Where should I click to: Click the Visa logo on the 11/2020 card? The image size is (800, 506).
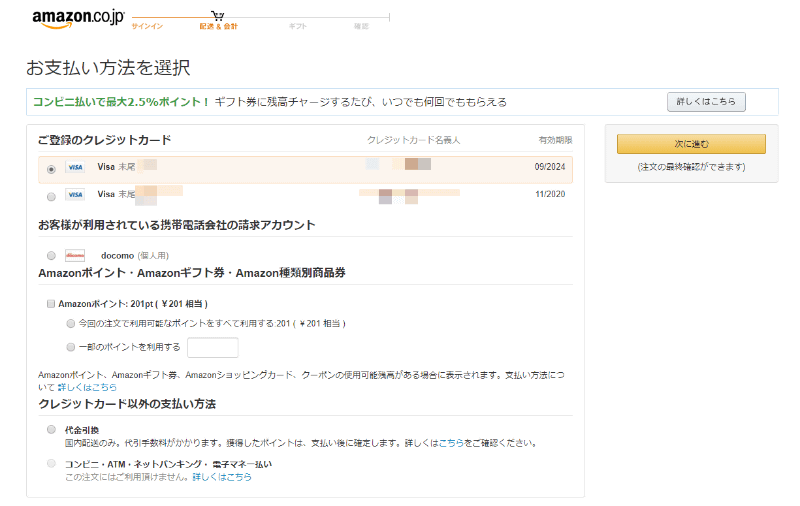click(x=75, y=195)
